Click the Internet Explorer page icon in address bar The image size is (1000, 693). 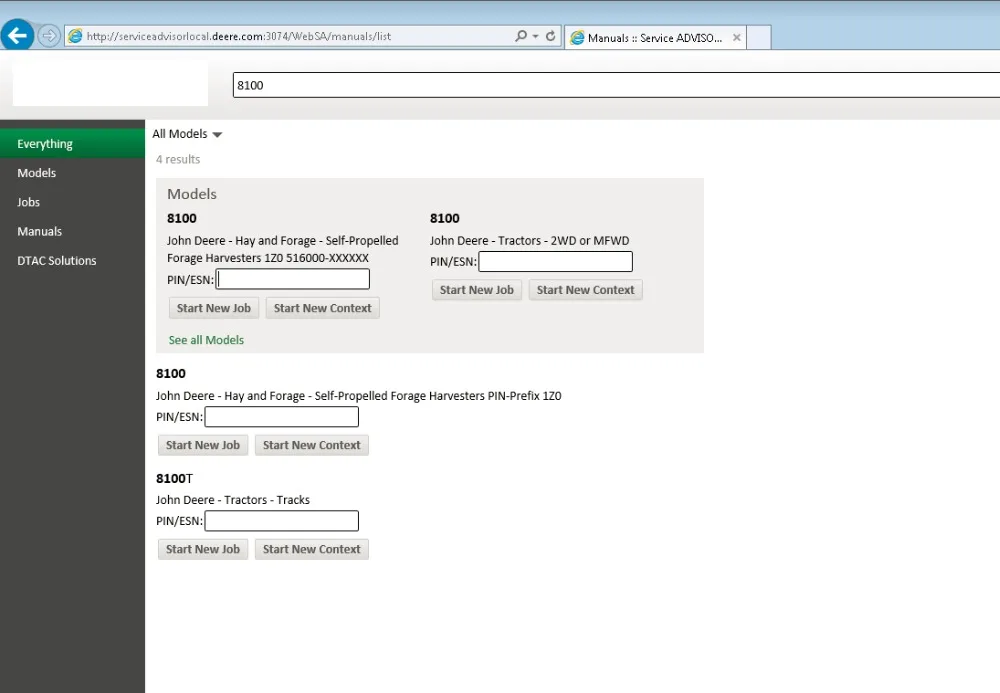pos(75,36)
